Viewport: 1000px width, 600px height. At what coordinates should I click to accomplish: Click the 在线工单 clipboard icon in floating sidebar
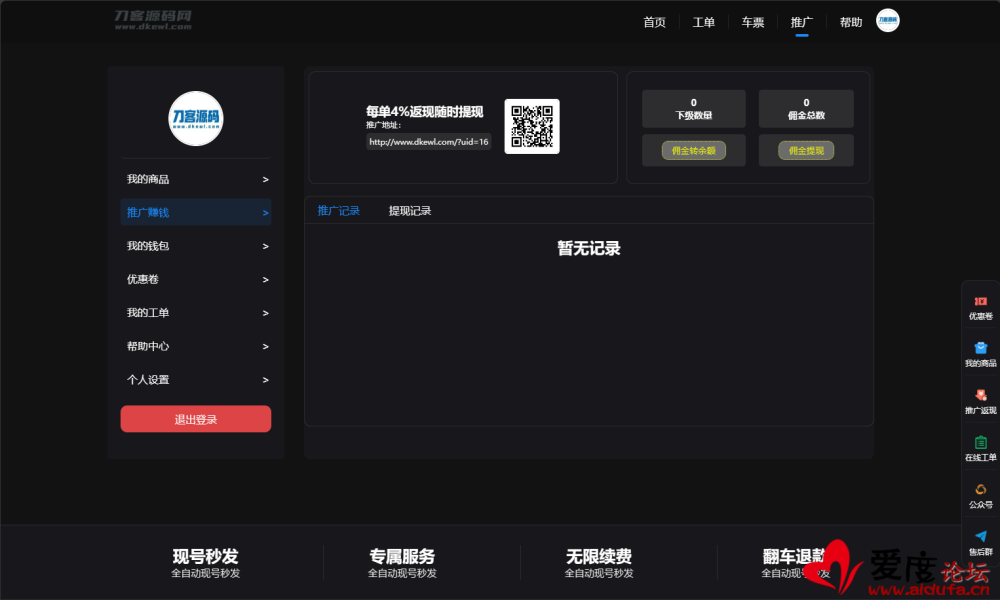click(980, 443)
